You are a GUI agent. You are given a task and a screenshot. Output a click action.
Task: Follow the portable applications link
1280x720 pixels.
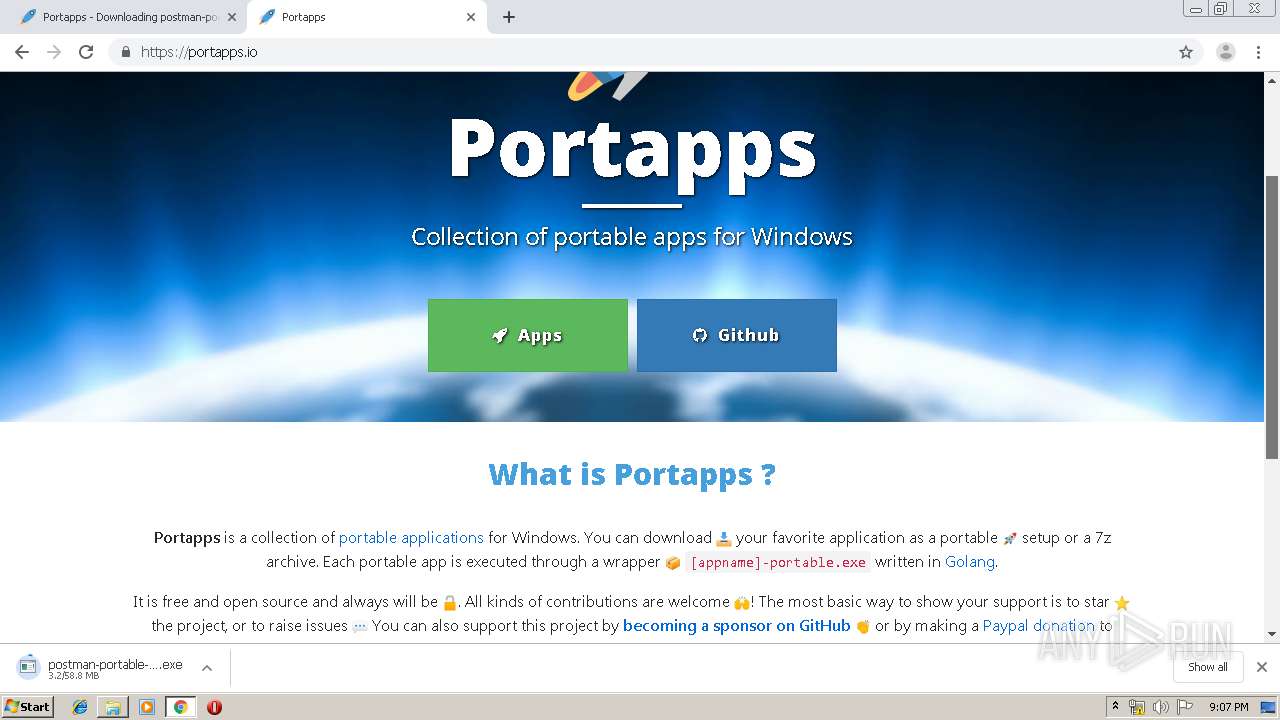pos(411,538)
